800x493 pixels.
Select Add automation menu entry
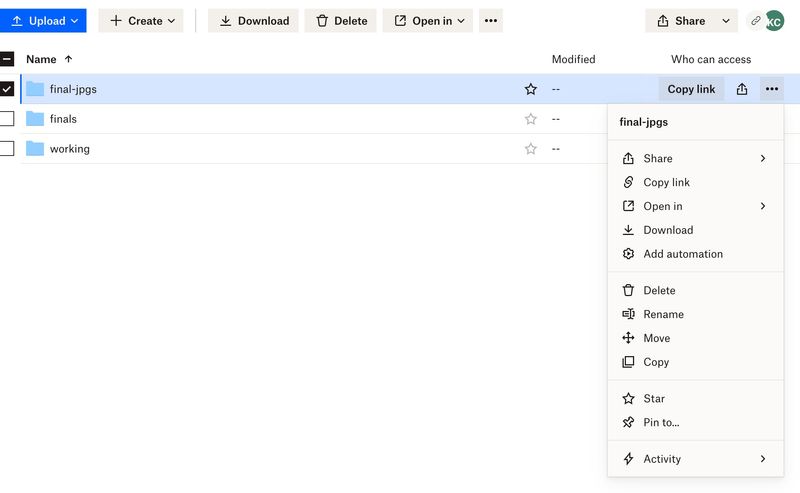682,254
